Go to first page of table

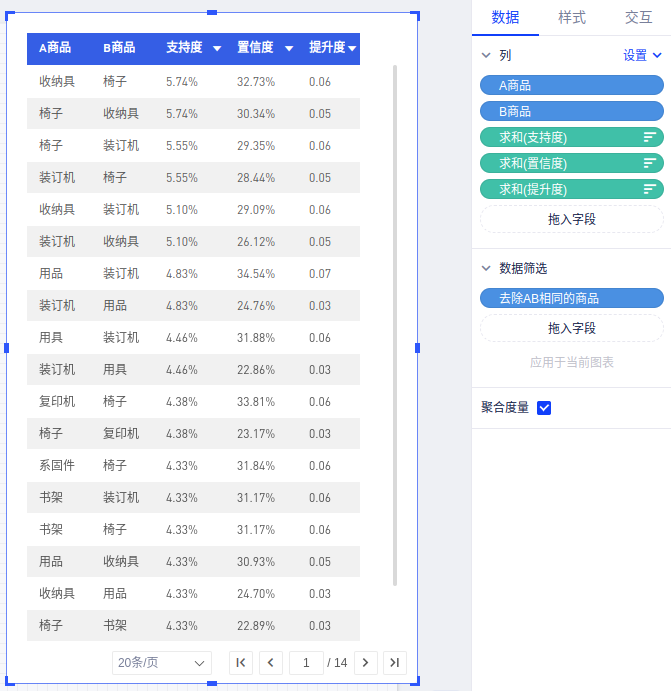(x=241, y=662)
